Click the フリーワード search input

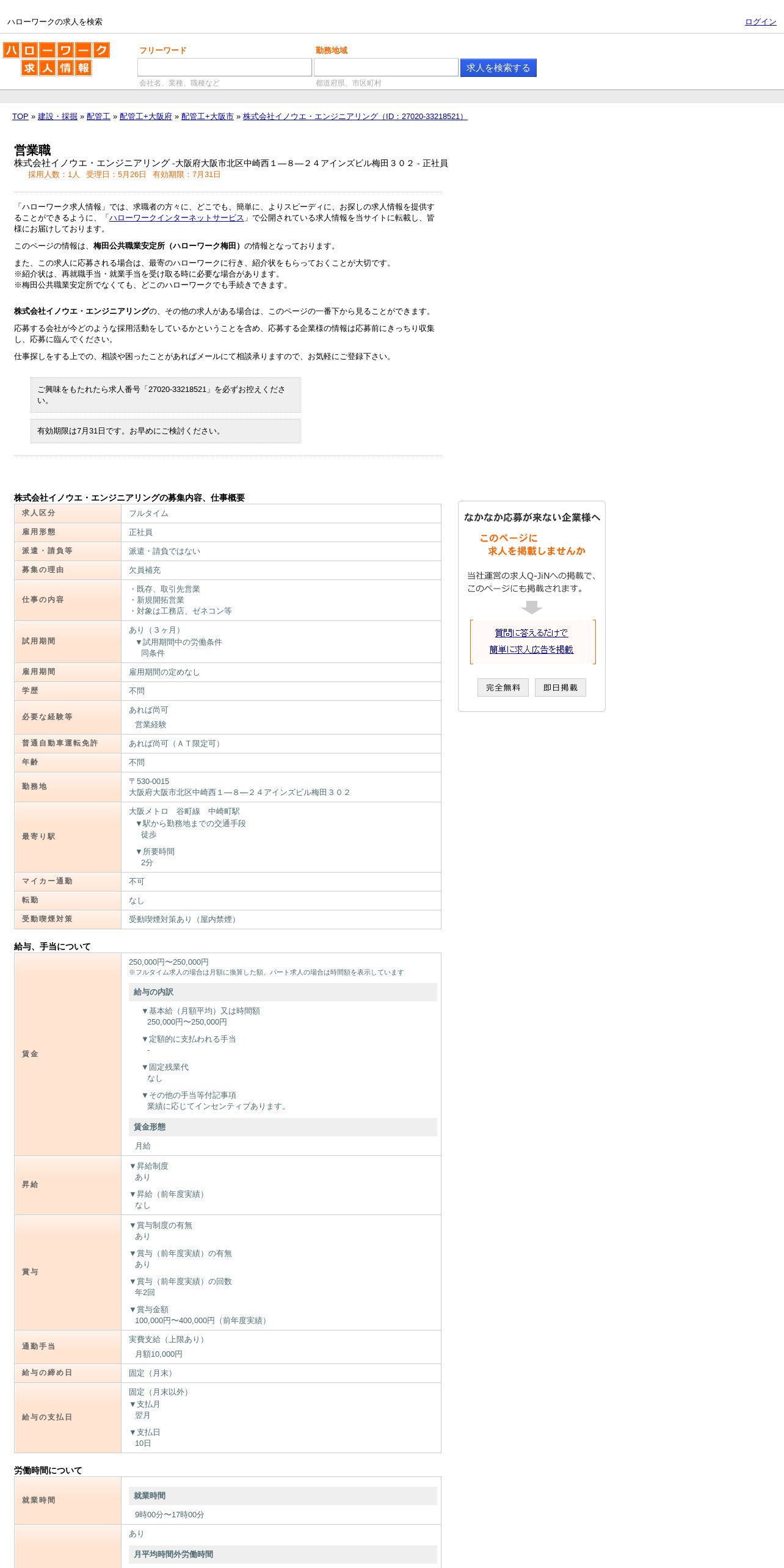[225, 67]
